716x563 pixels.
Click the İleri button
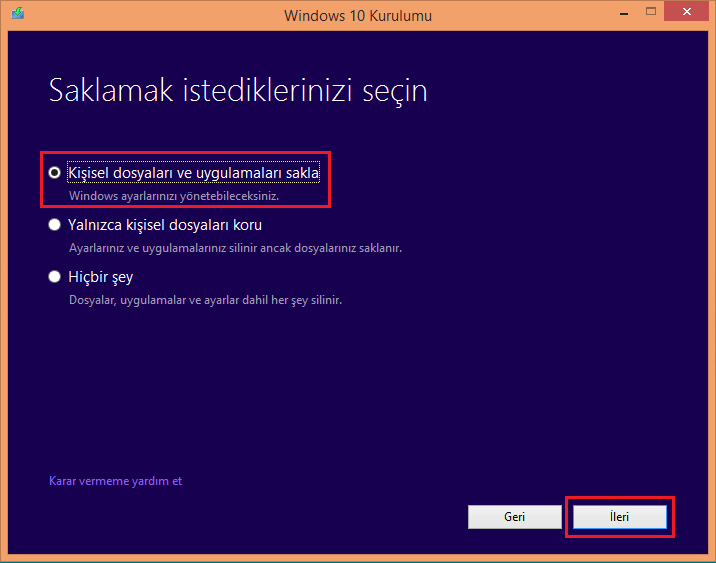tap(620, 517)
